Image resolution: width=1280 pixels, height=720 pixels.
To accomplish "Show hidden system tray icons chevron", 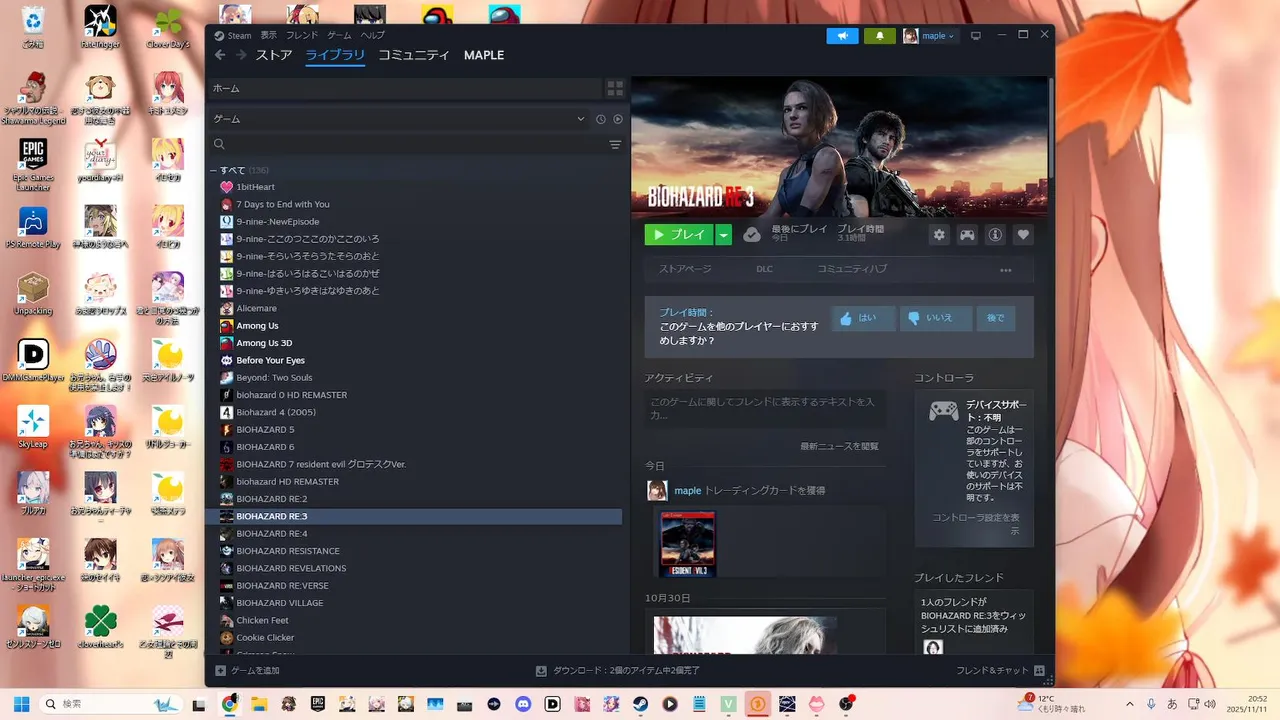I will click(1130, 704).
